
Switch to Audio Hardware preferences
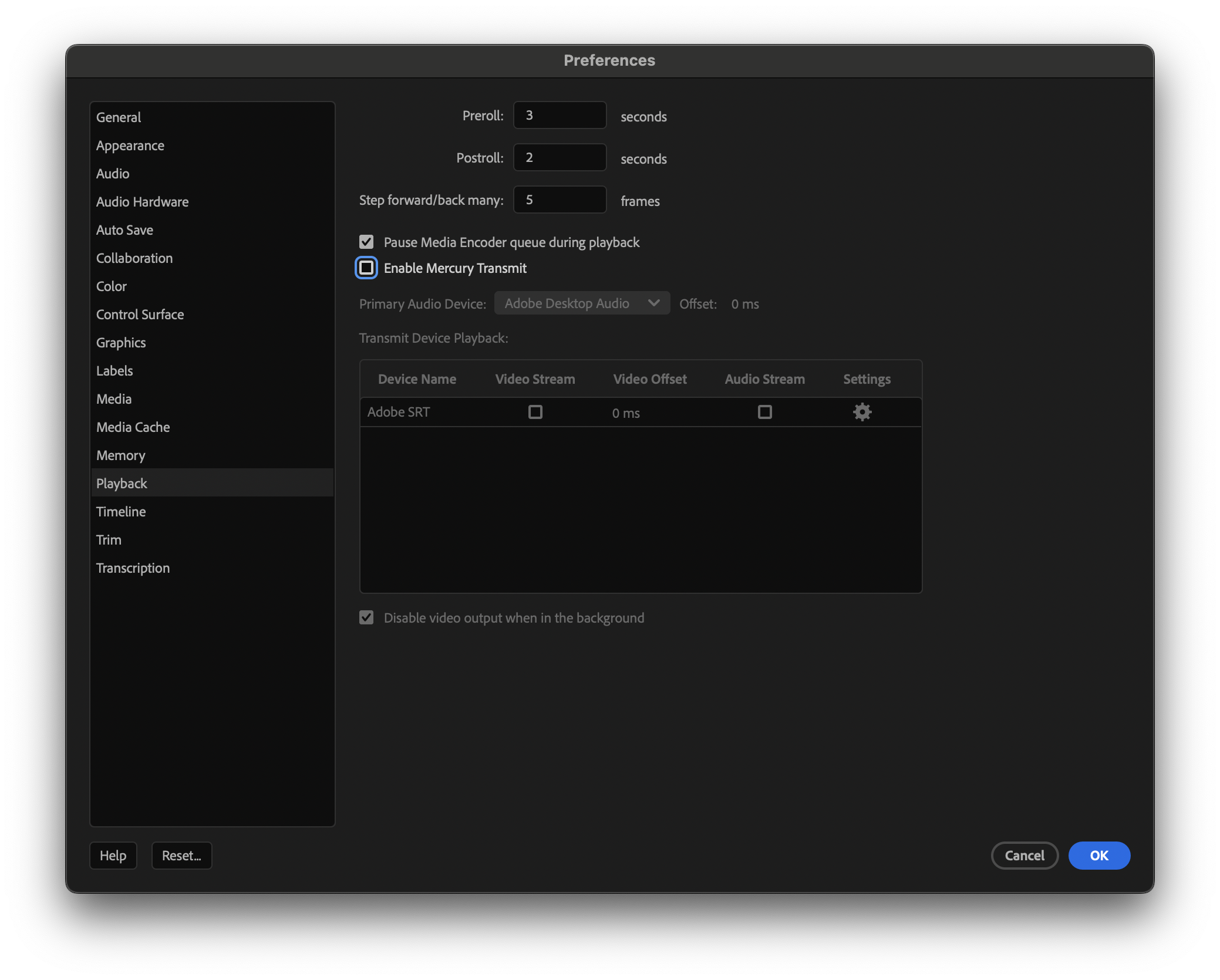pyautogui.click(x=142, y=202)
